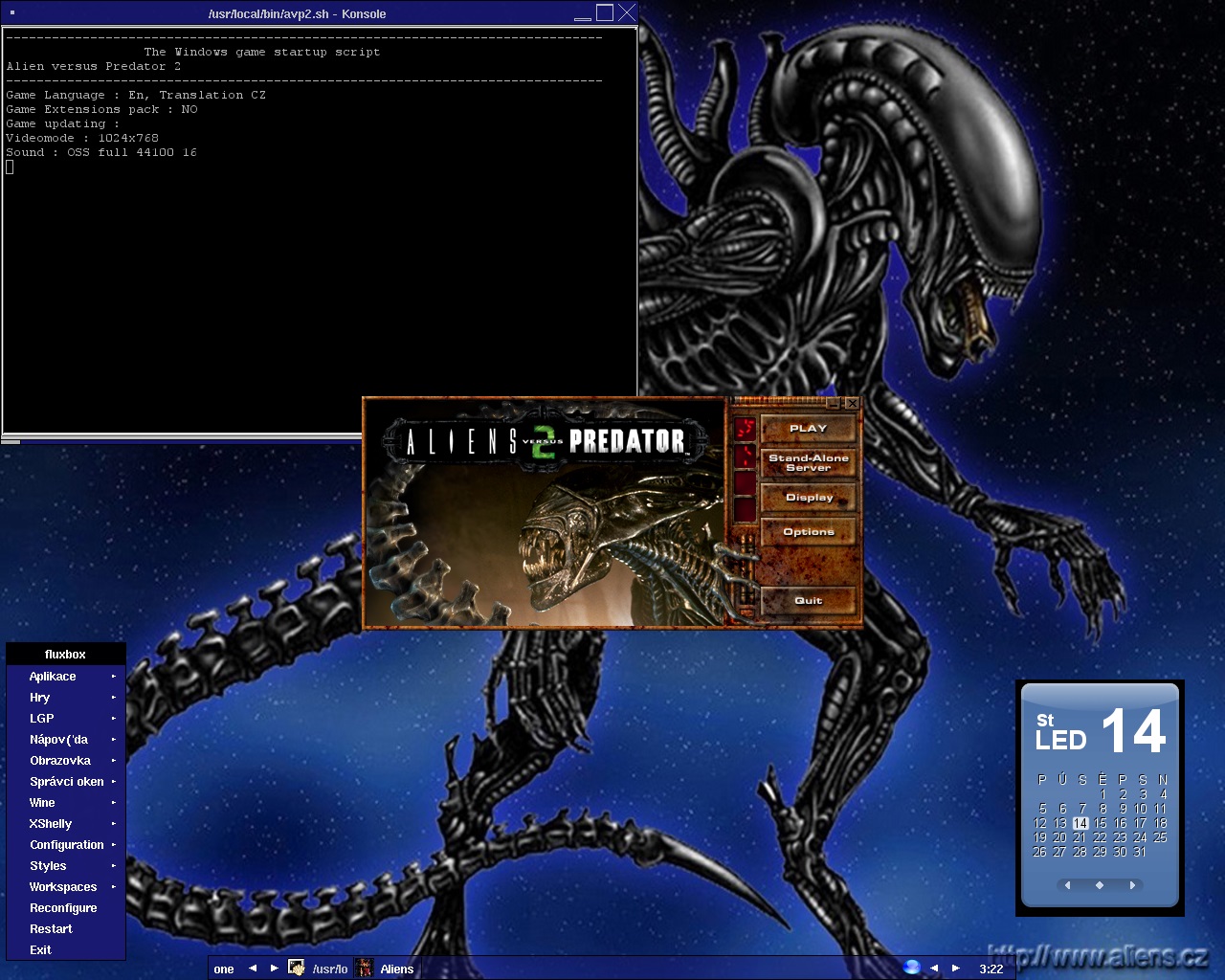Minimize the AvP2 launcher window
The image size is (1225, 980).
[x=835, y=404]
